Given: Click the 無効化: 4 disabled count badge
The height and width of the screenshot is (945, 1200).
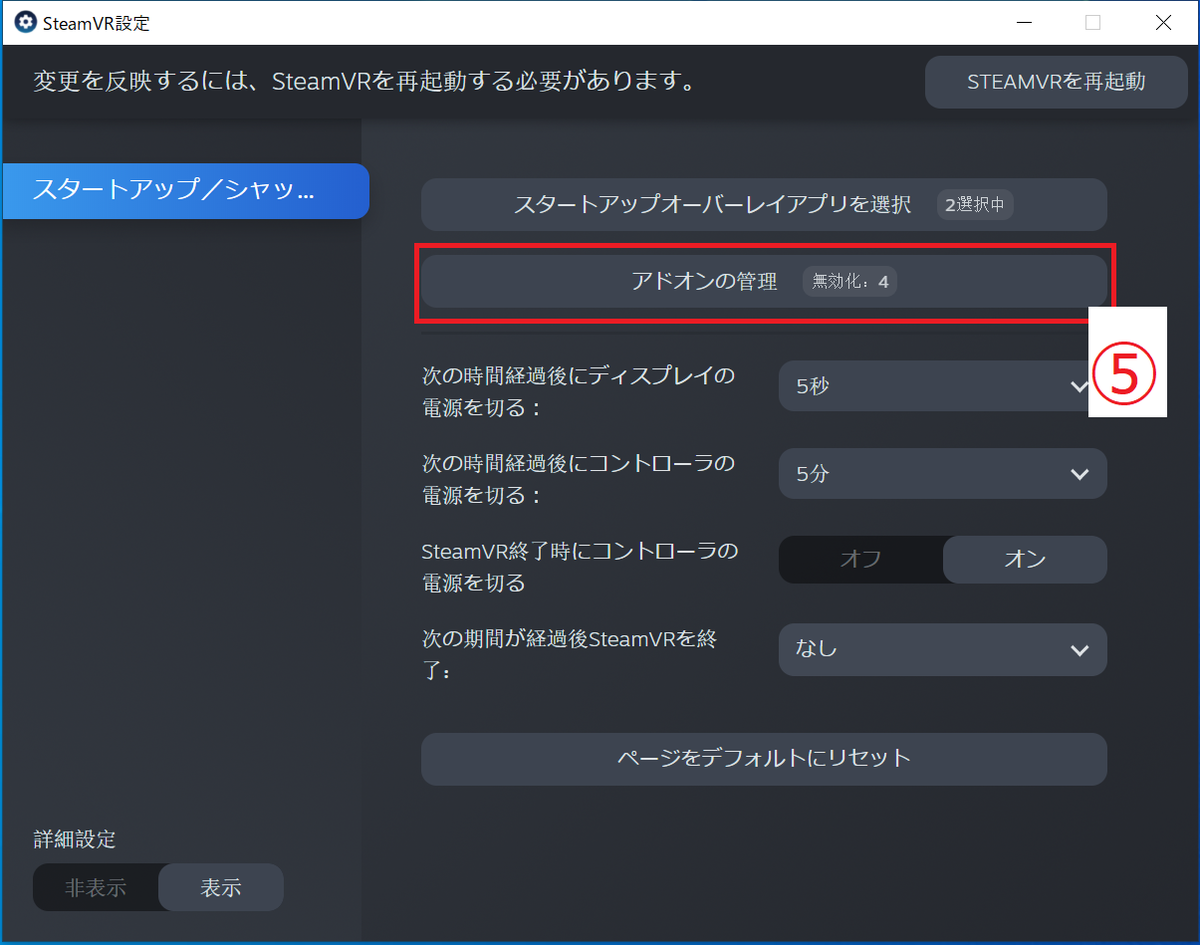Looking at the screenshot, I should click(849, 281).
